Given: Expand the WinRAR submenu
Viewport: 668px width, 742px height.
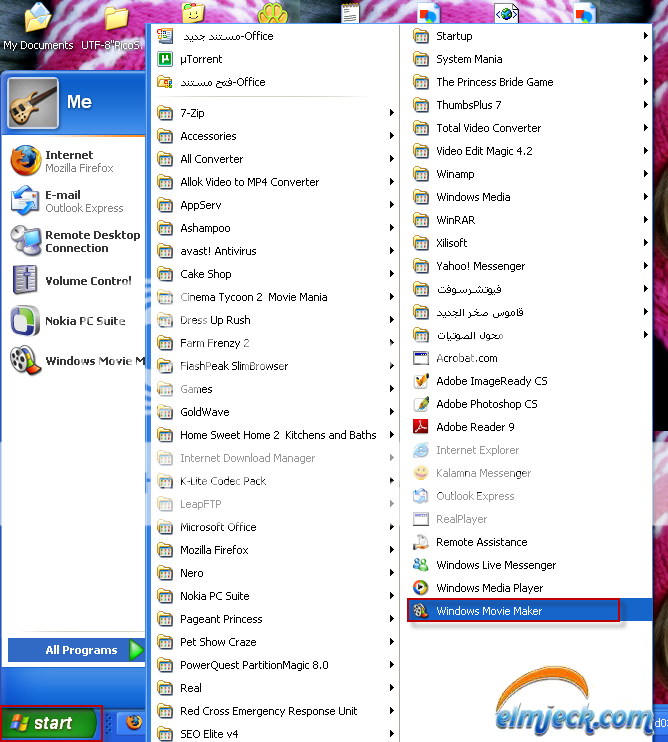Looking at the screenshot, I should tap(530, 220).
